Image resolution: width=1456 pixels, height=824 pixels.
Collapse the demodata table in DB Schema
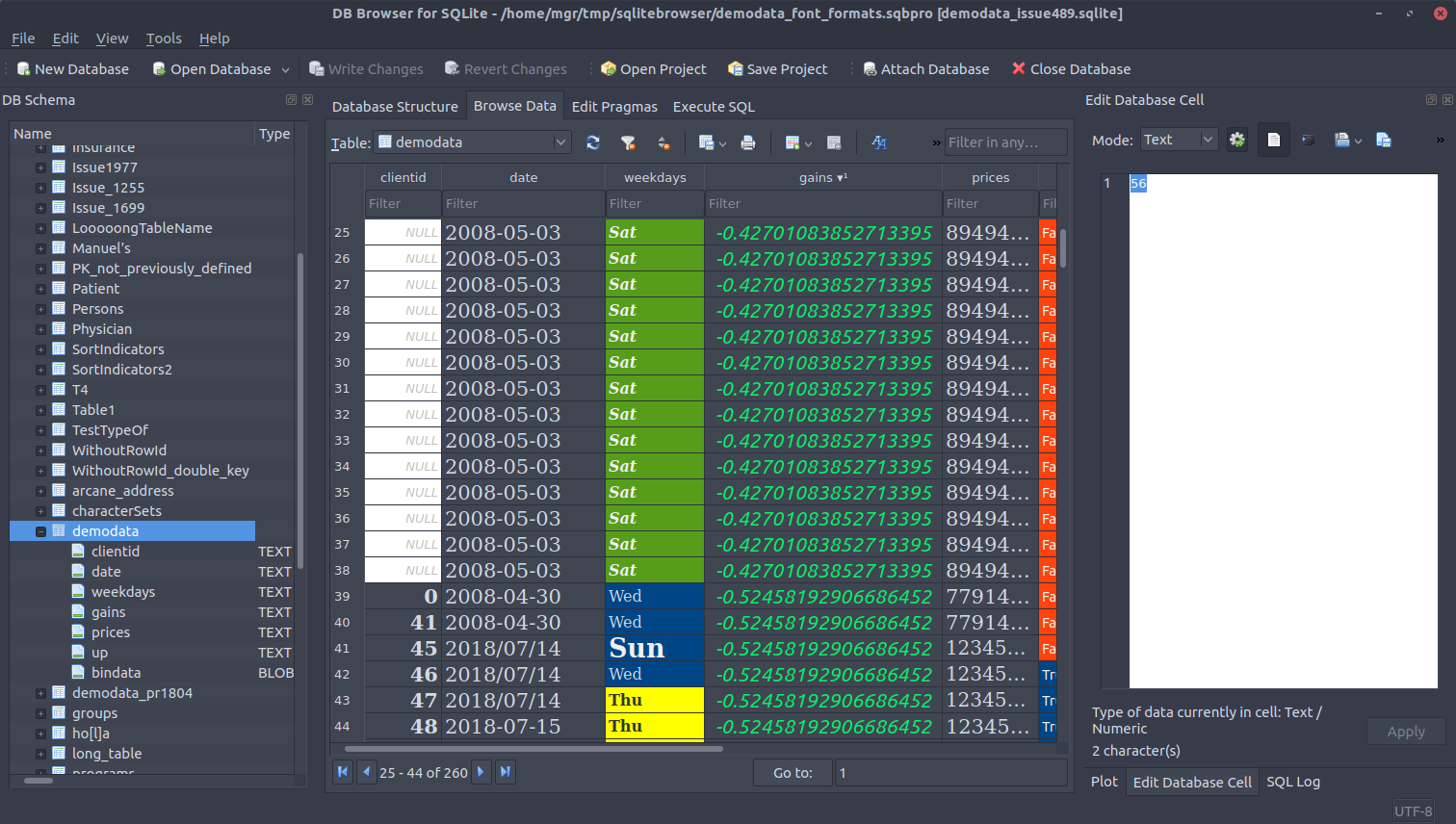click(x=40, y=530)
